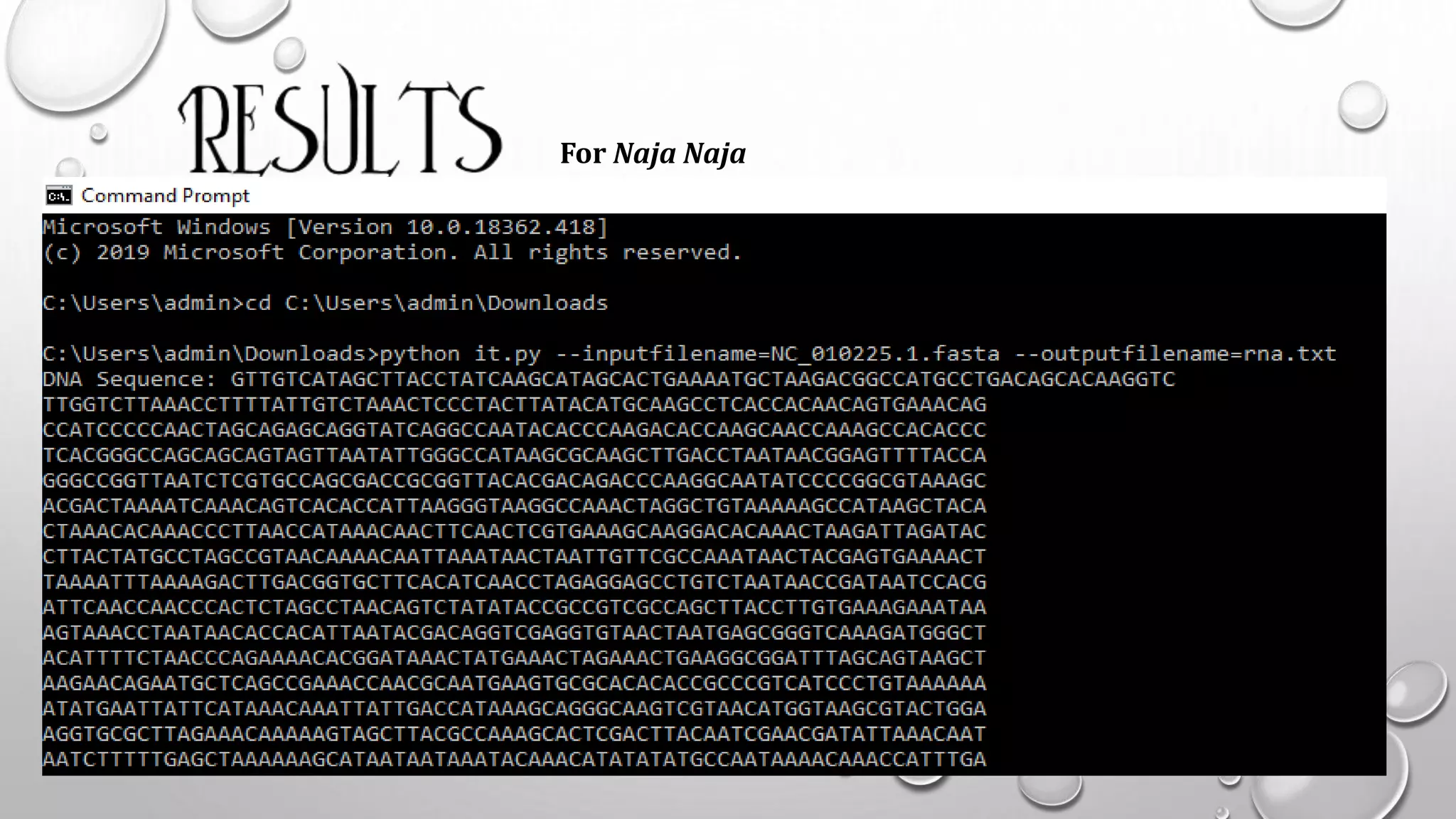Click the sequence line starting with TAAAATTTAAAAGAC

pyautogui.click(x=515, y=582)
